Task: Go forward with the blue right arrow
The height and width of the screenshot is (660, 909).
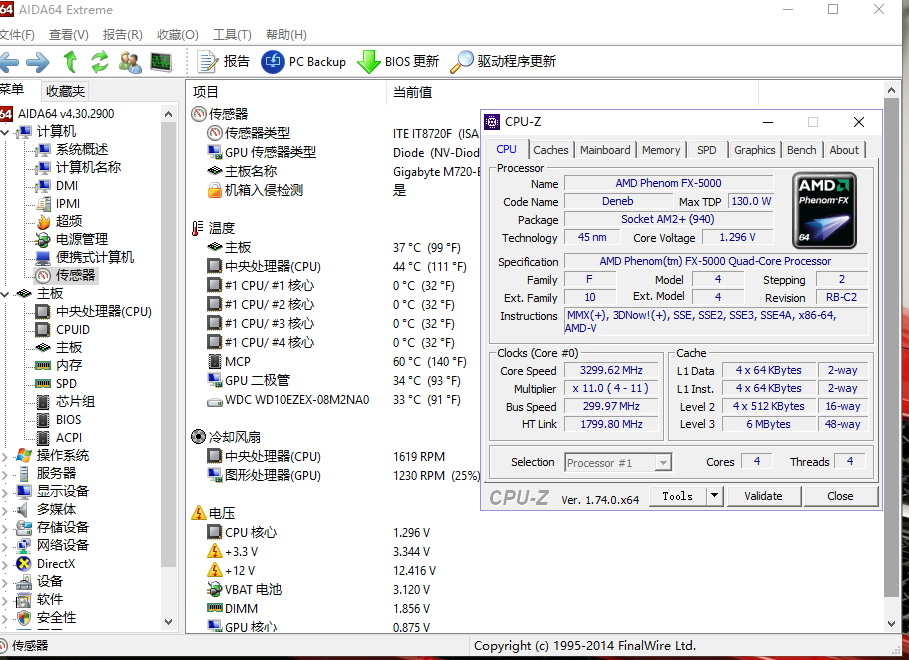Action: pos(38,61)
